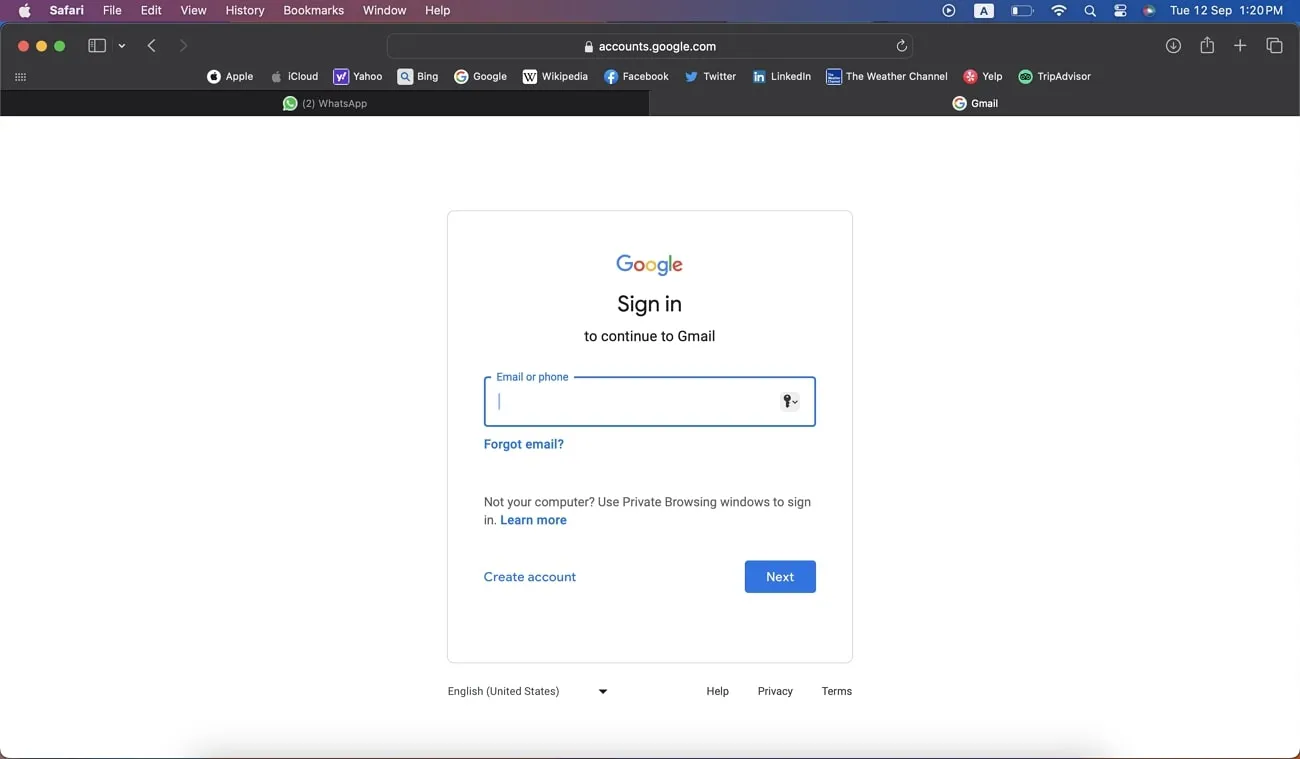1300x759 pixels.
Task: Select the Forgot email? link
Action: click(523, 444)
